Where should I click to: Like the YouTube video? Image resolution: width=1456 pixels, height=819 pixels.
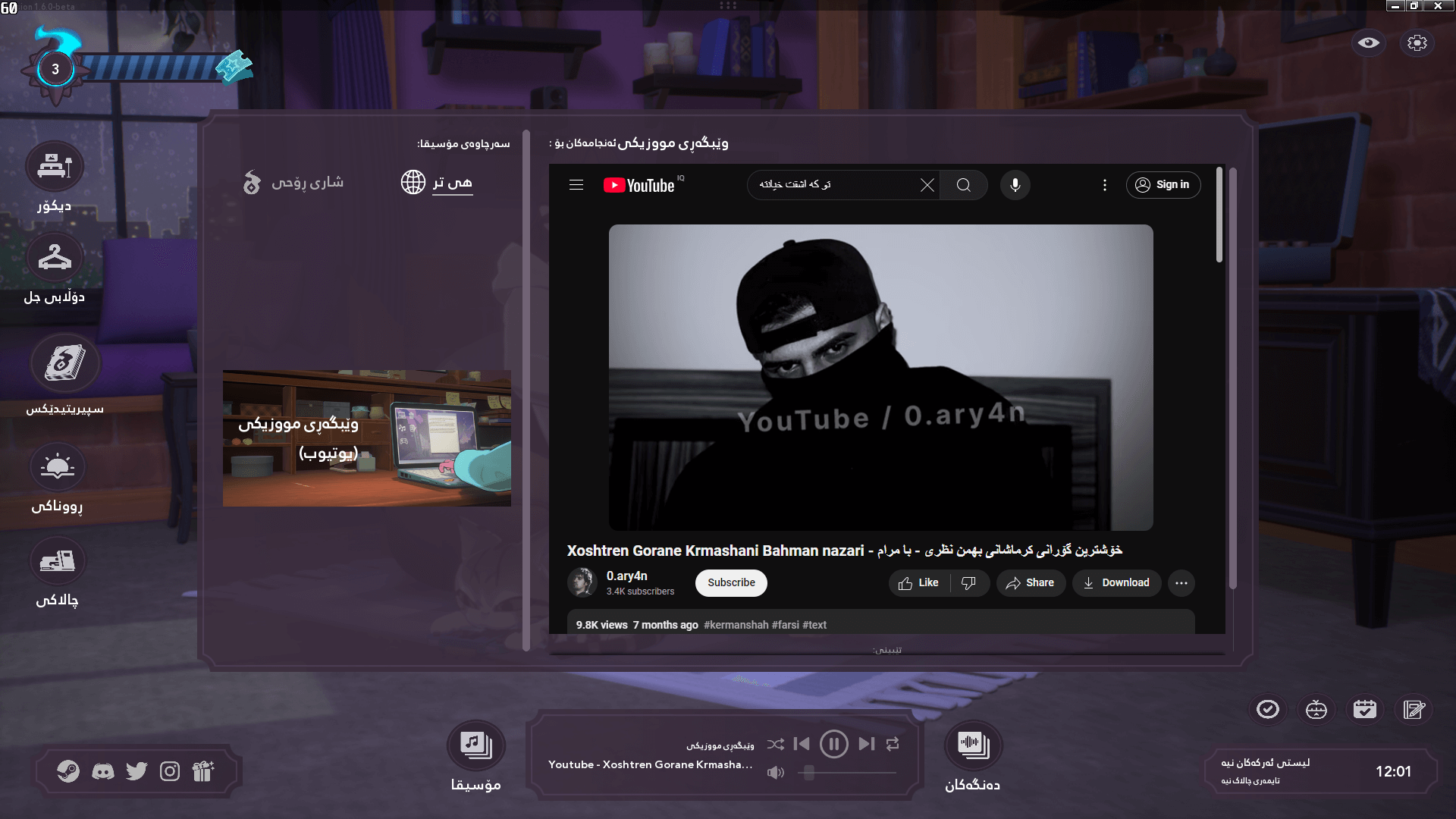tap(919, 582)
